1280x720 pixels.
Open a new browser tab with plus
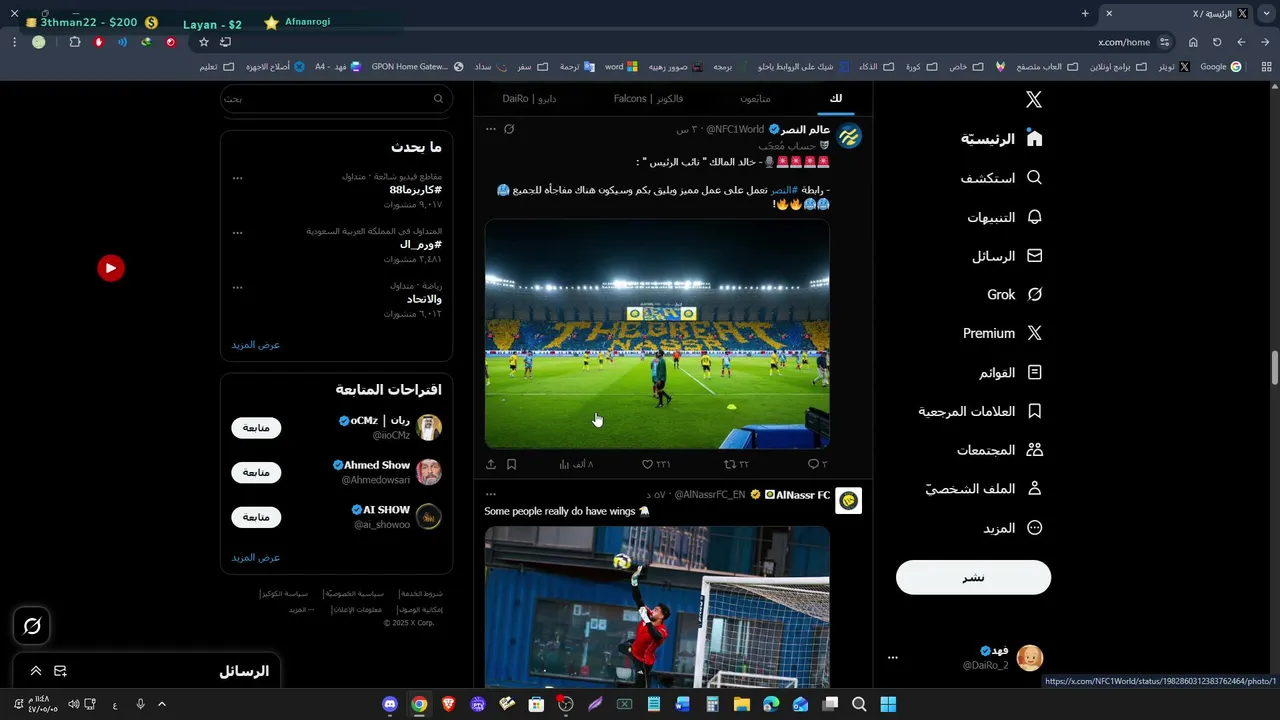(1085, 13)
